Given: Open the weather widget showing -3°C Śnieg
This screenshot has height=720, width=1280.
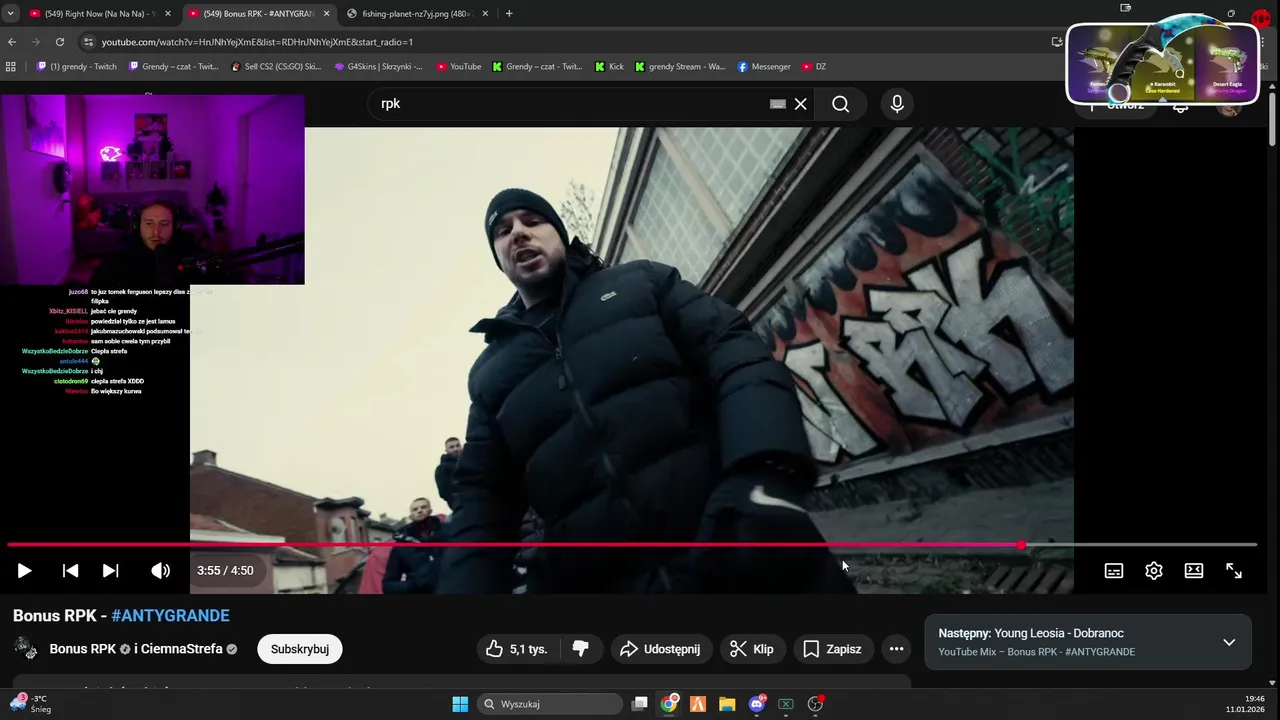Looking at the screenshot, I should tap(30, 704).
